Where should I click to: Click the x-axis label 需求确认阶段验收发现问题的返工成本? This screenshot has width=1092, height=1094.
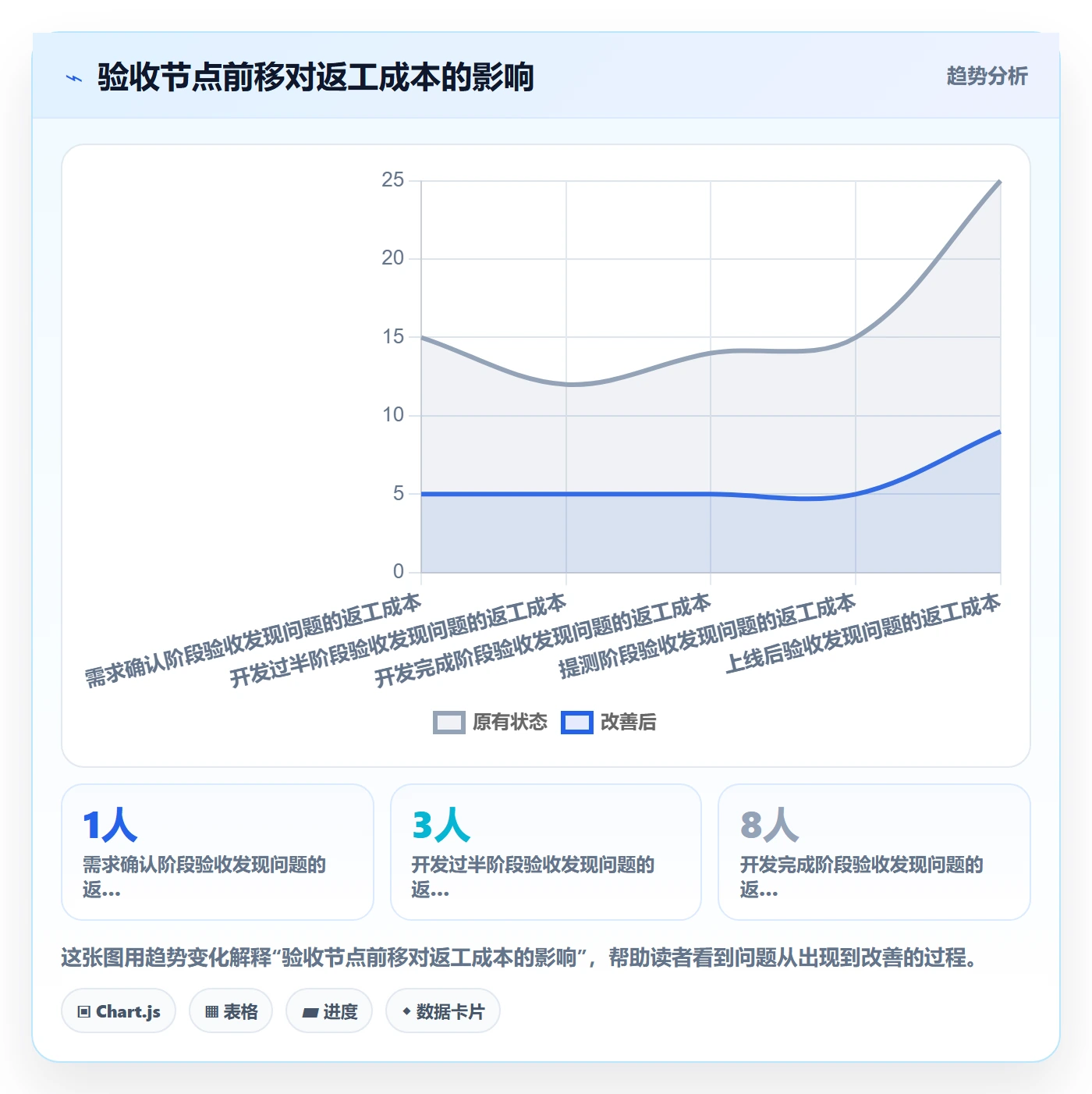point(253,640)
